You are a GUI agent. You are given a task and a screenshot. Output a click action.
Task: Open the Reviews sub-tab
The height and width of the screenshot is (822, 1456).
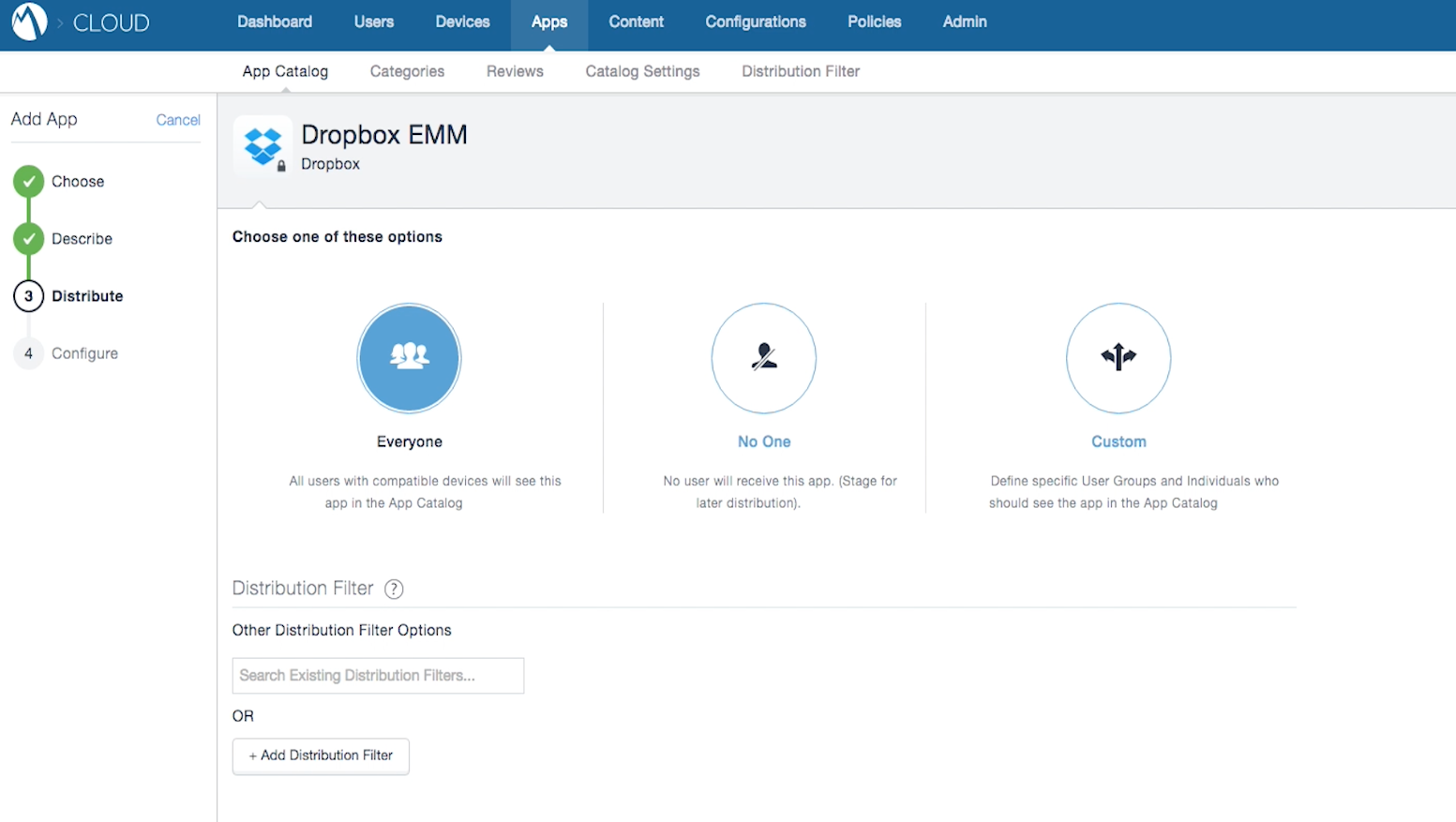515,71
